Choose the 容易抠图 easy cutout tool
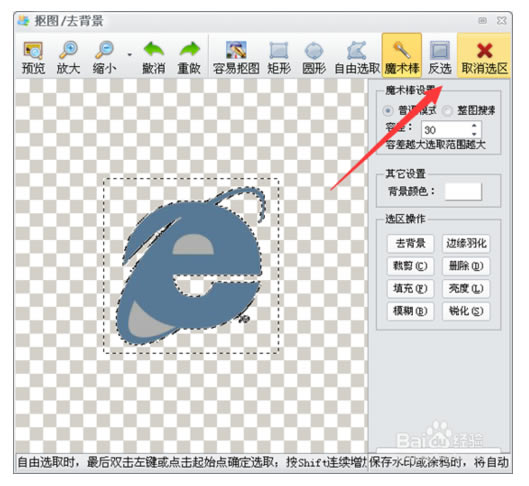The image size is (529, 486). pos(236,58)
